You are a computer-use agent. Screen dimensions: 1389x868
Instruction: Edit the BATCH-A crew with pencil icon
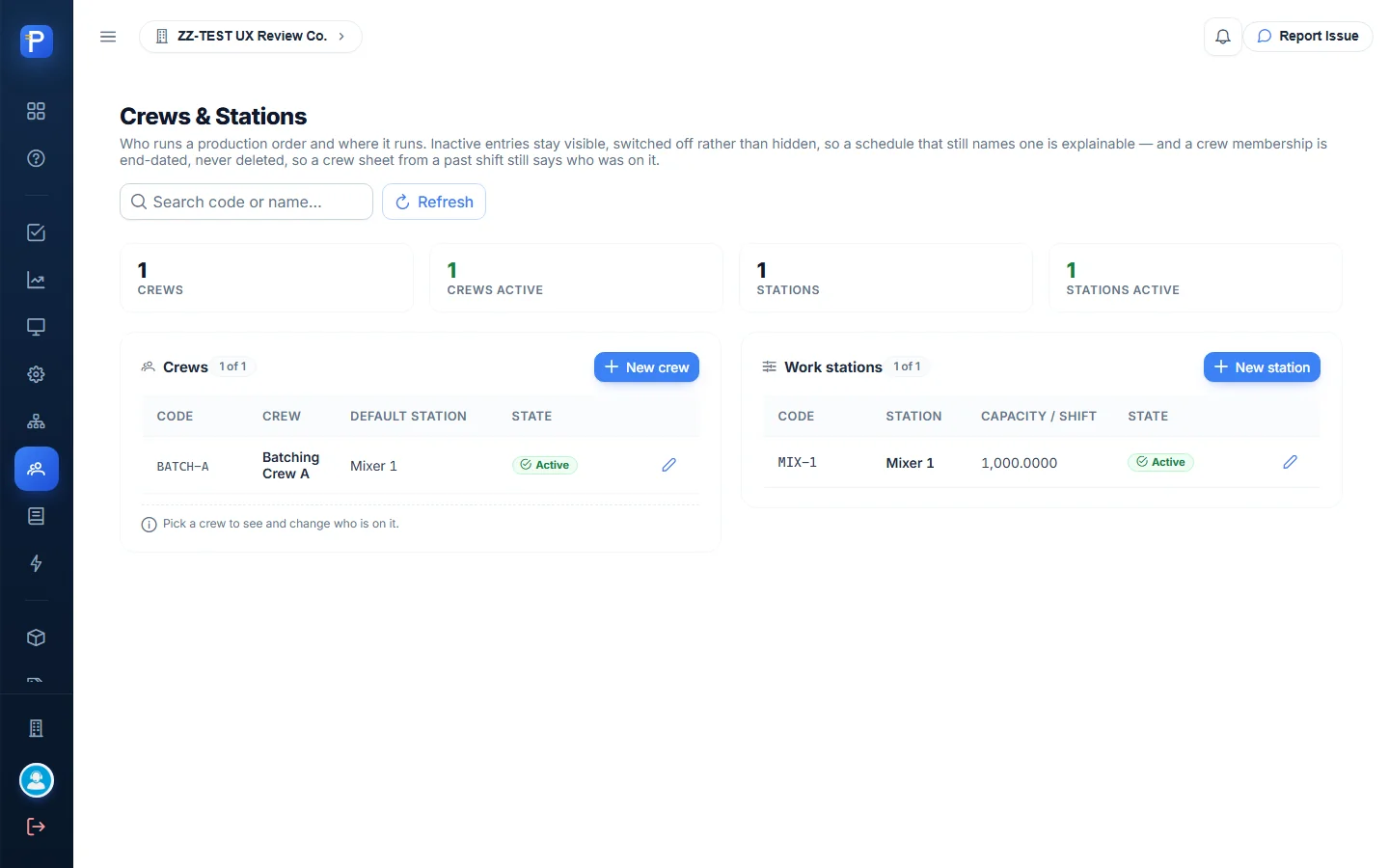[669, 465]
